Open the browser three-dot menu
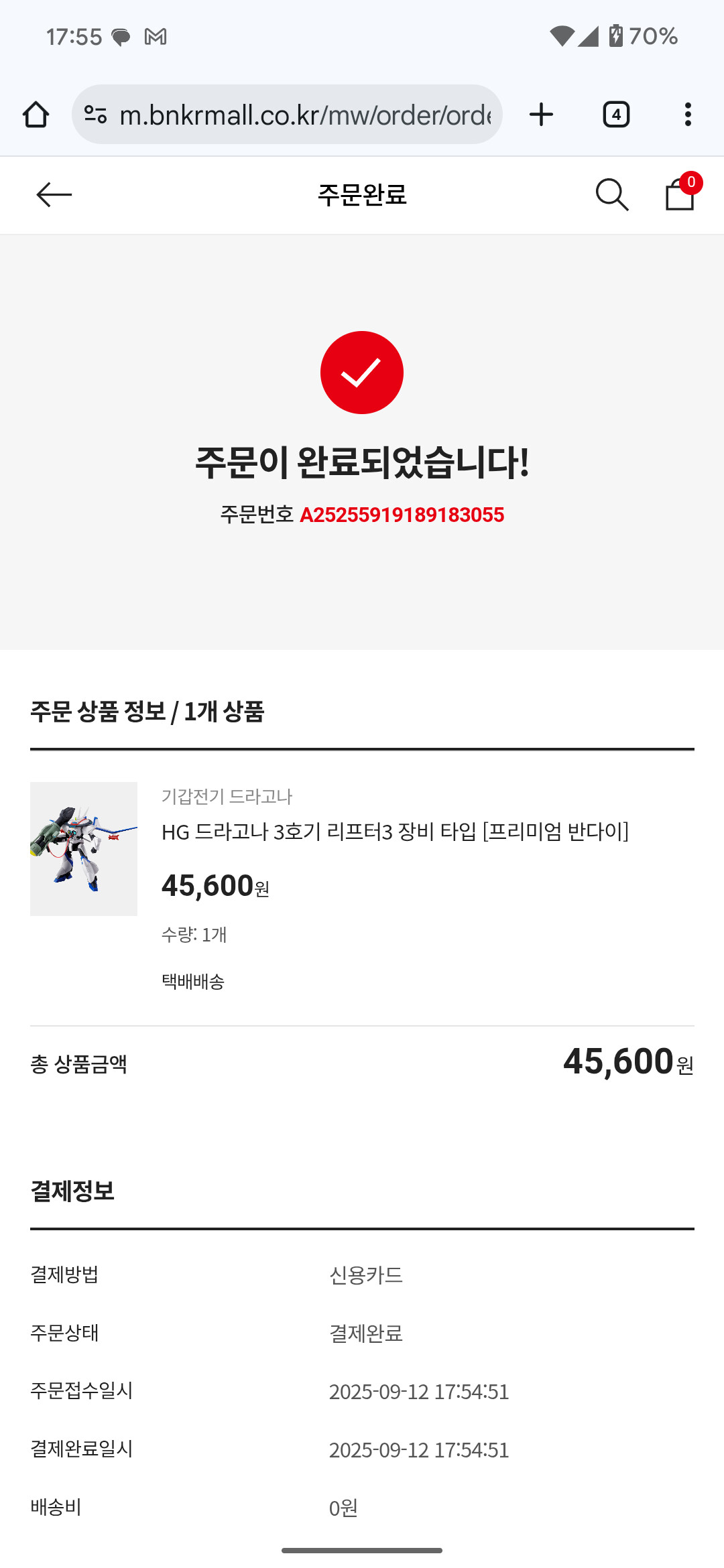The image size is (724, 1568). [x=688, y=115]
